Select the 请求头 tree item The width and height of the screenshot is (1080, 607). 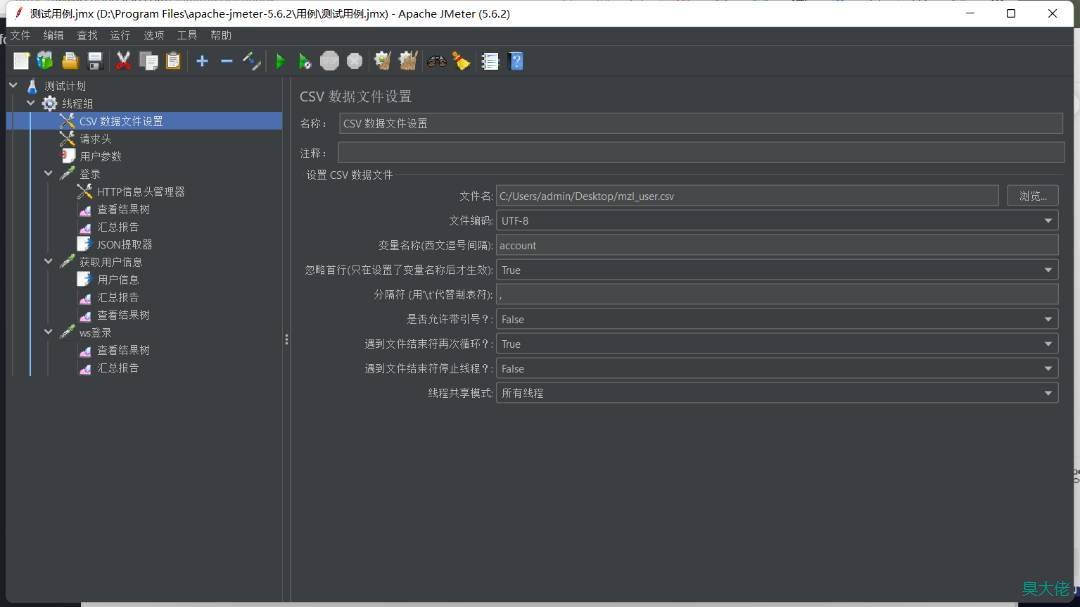[95, 138]
